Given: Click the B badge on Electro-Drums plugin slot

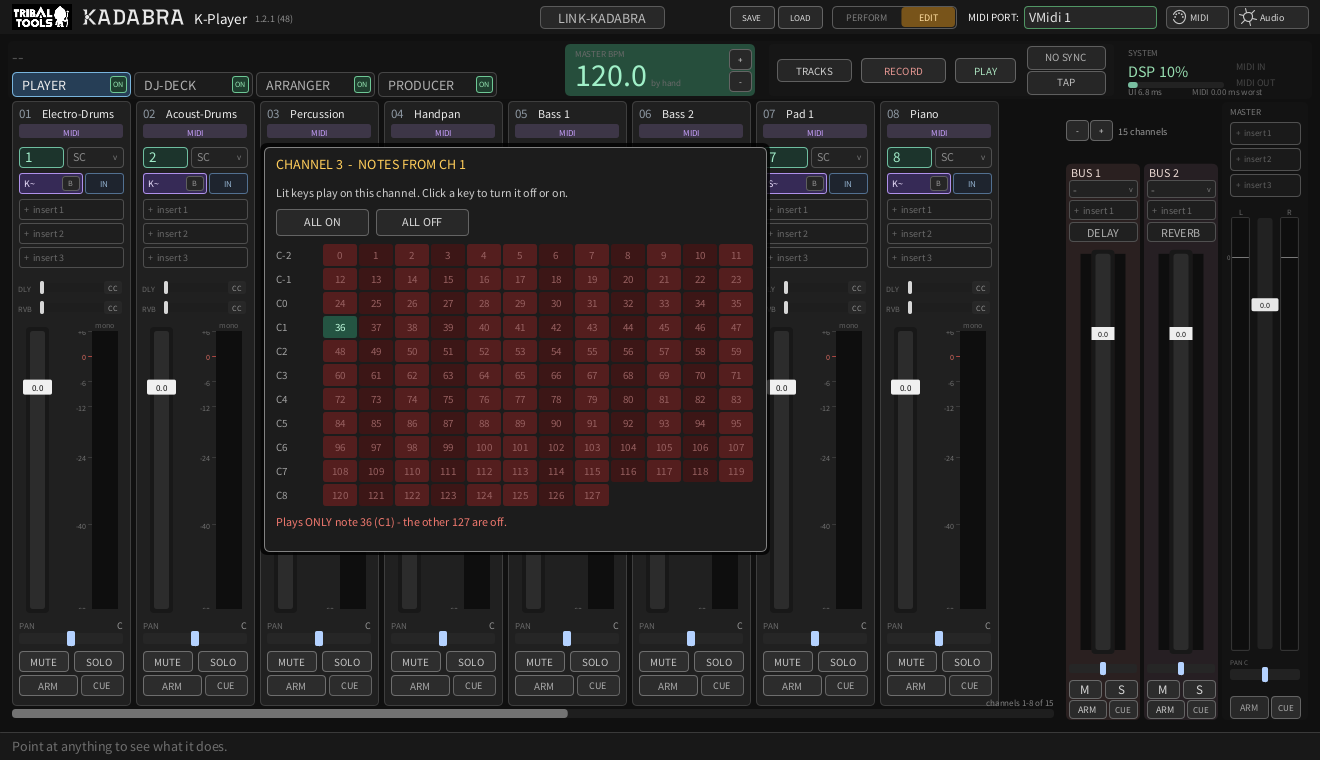Looking at the screenshot, I should point(70,183).
